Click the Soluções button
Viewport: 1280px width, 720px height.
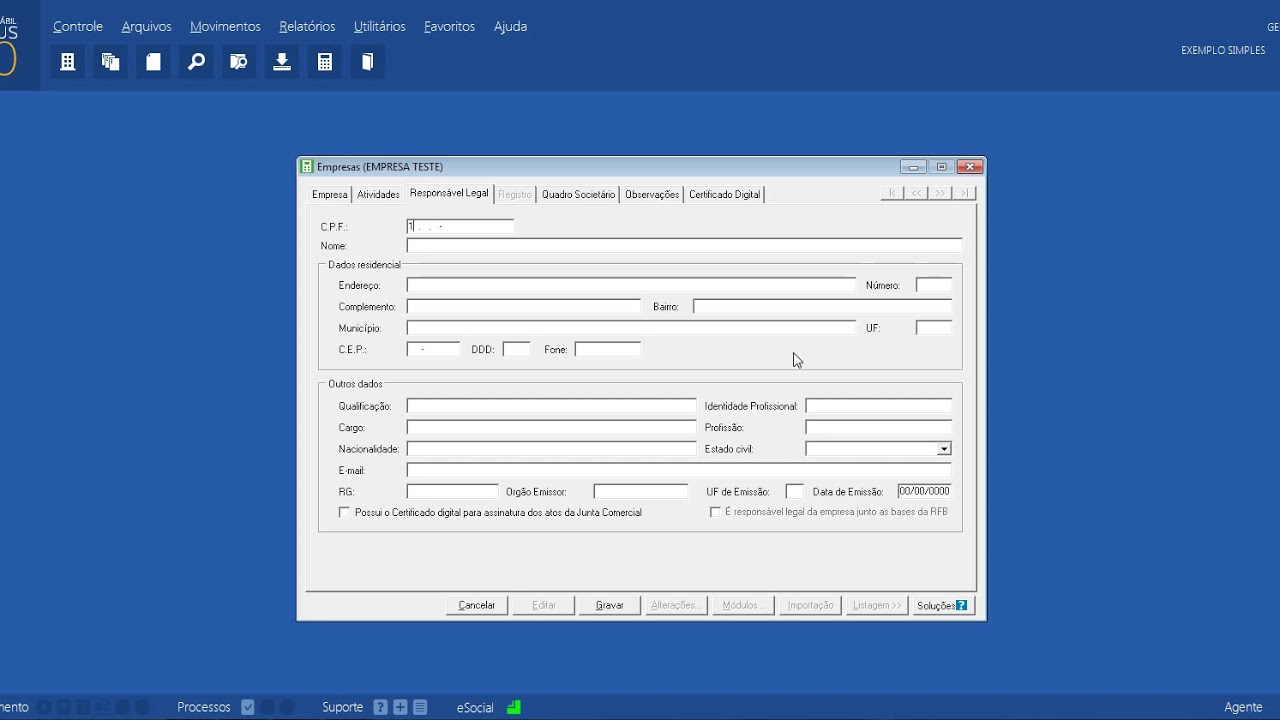(x=943, y=605)
